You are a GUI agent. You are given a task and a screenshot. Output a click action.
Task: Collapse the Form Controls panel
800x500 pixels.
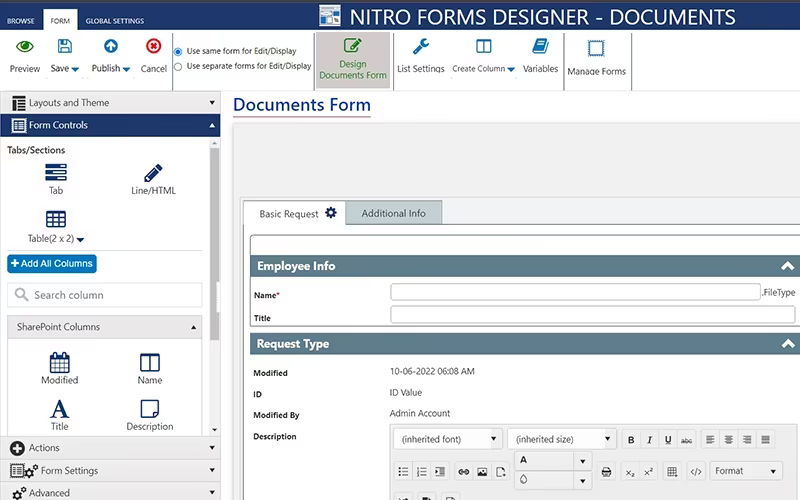[x=110, y=125]
